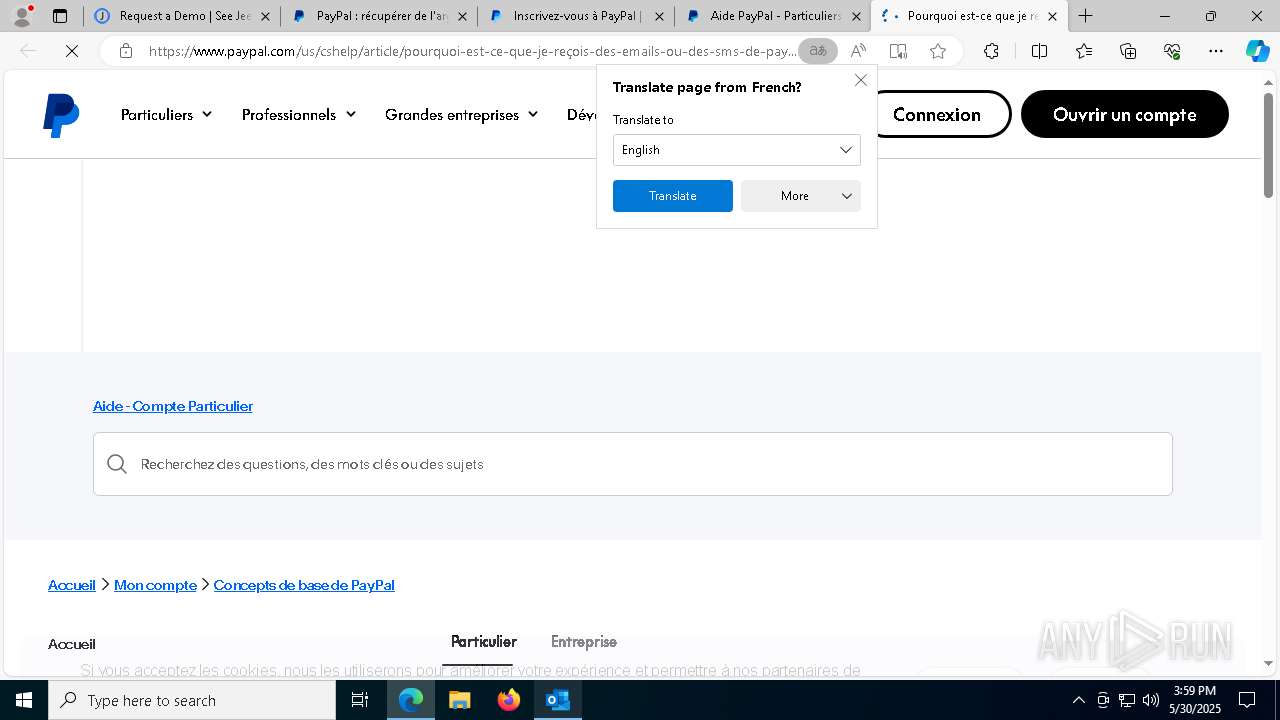Close the Aide PayPal tab
This screenshot has width=1280, height=720.
(x=855, y=16)
